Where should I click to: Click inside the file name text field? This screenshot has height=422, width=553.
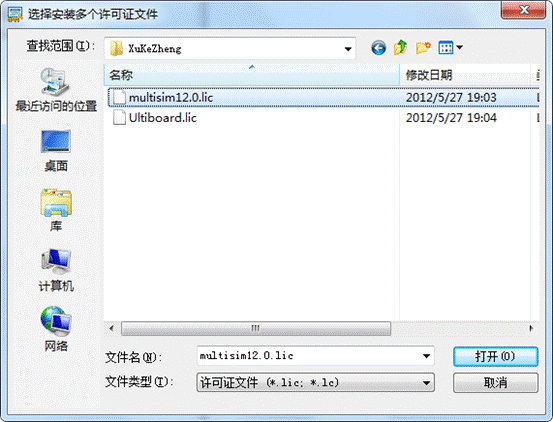(309, 356)
